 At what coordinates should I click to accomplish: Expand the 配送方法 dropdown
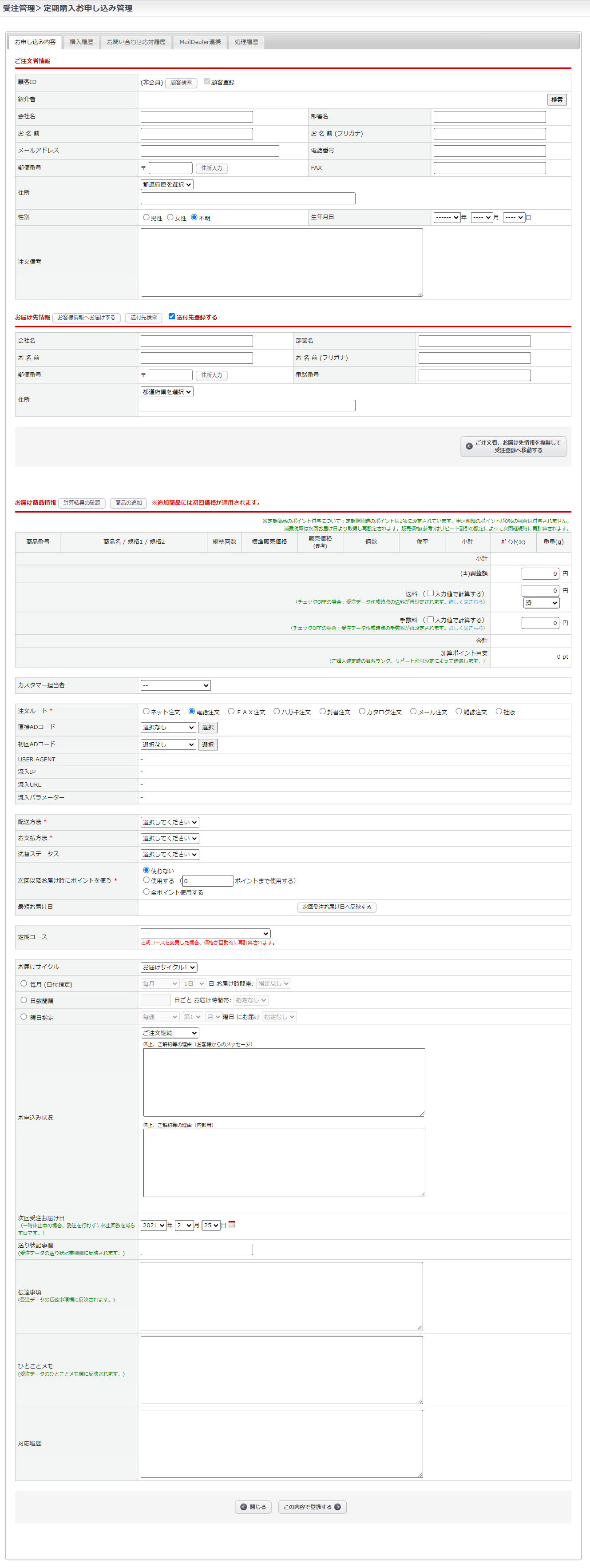tap(170, 822)
